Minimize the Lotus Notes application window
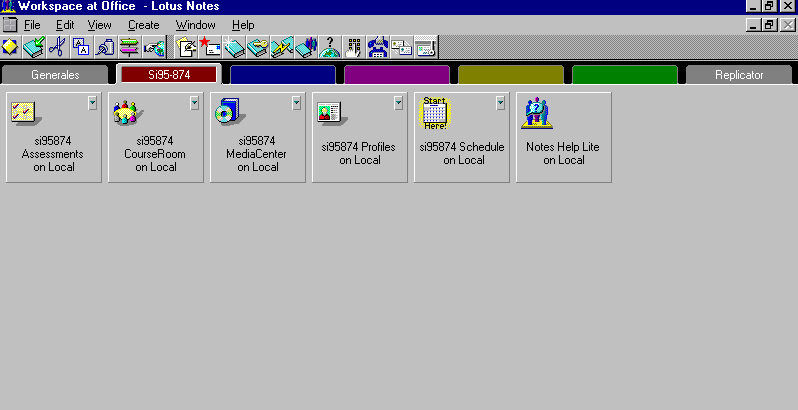 [x=754, y=6]
